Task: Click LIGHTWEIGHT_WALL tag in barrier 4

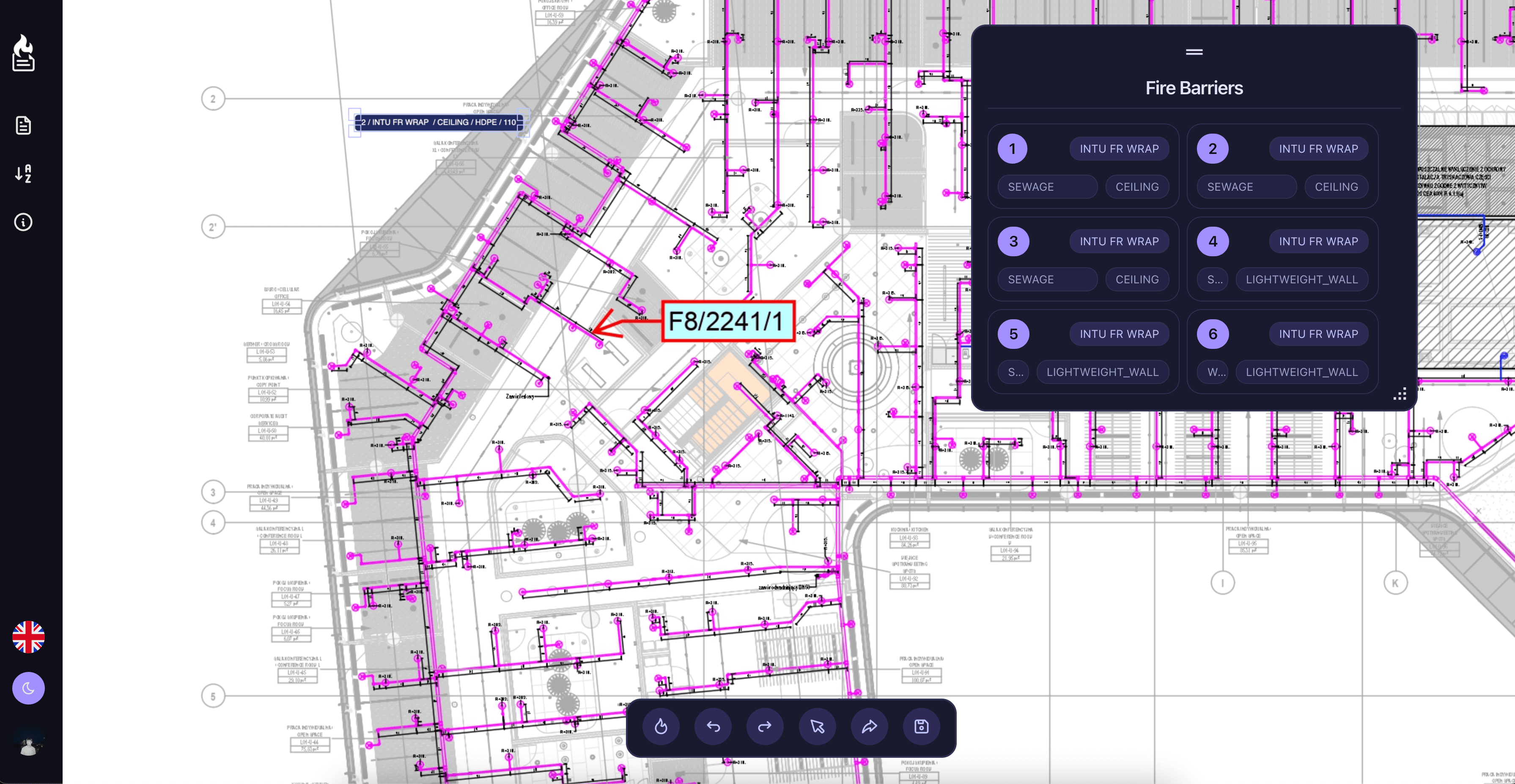Action: pyautogui.click(x=1301, y=280)
